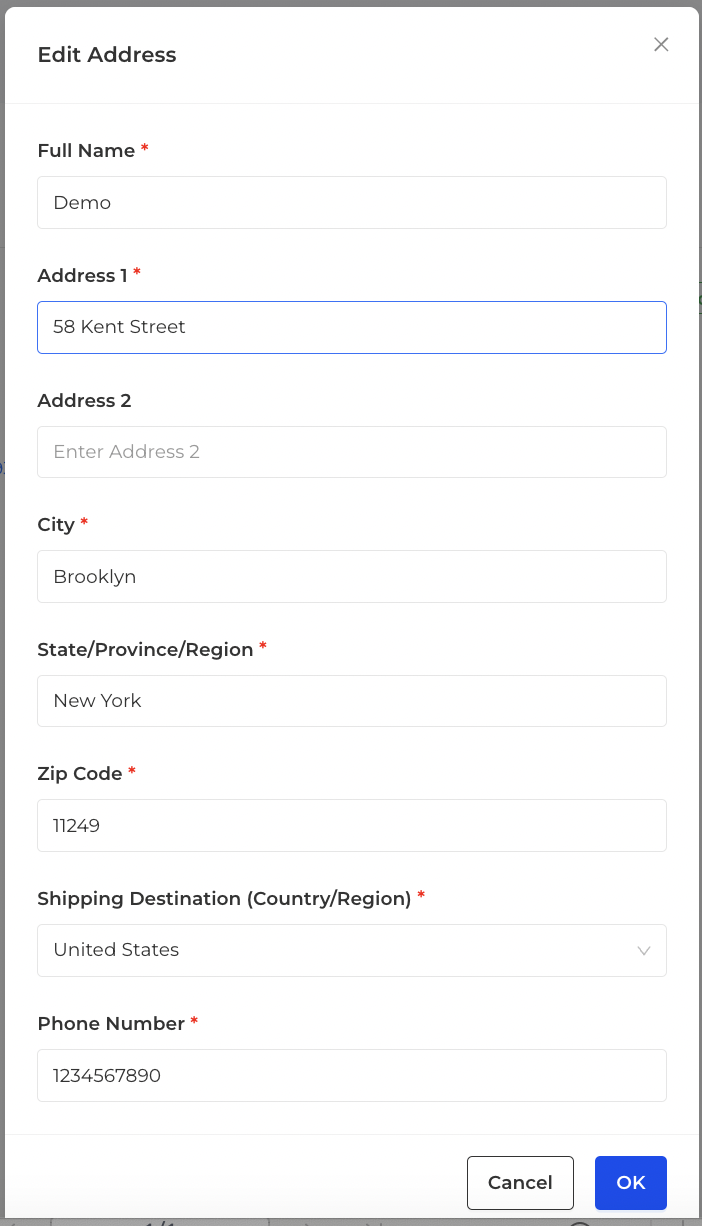Screen dimensions: 702x1226
Task: Click the Phone Number label
Action: [x=111, y=1023]
